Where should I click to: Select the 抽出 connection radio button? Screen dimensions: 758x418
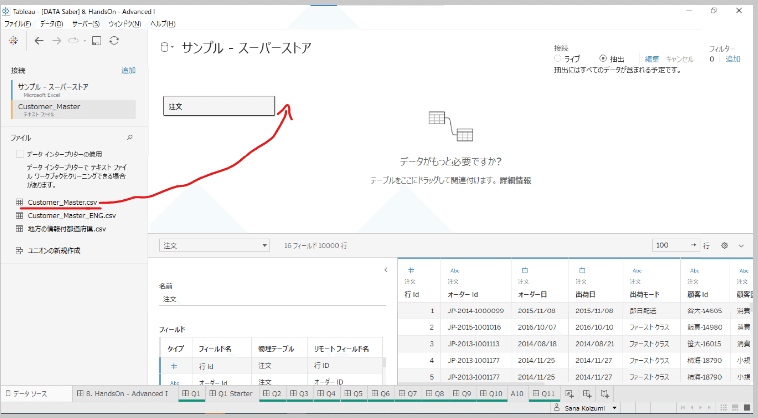[603, 58]
